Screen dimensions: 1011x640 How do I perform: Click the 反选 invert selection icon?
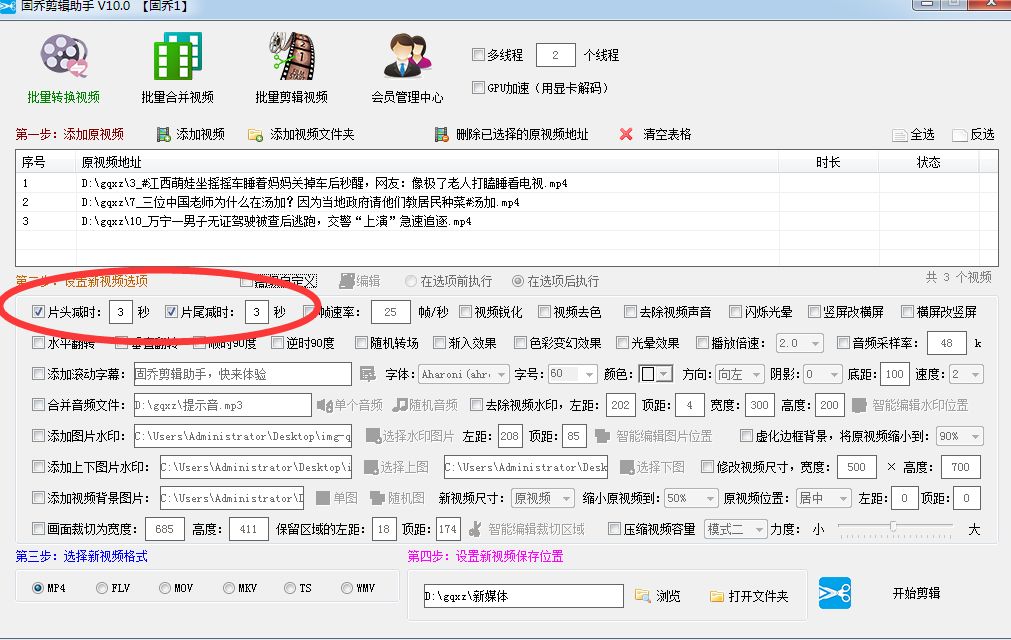960,135
